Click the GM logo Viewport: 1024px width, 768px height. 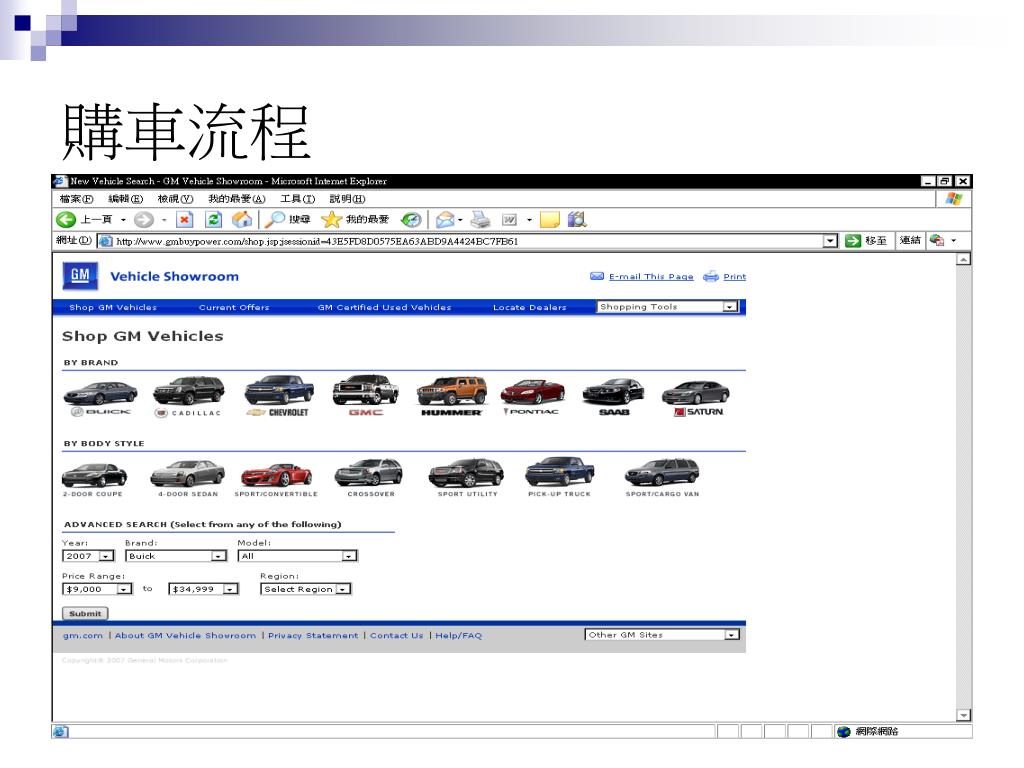tap(80, 276)
